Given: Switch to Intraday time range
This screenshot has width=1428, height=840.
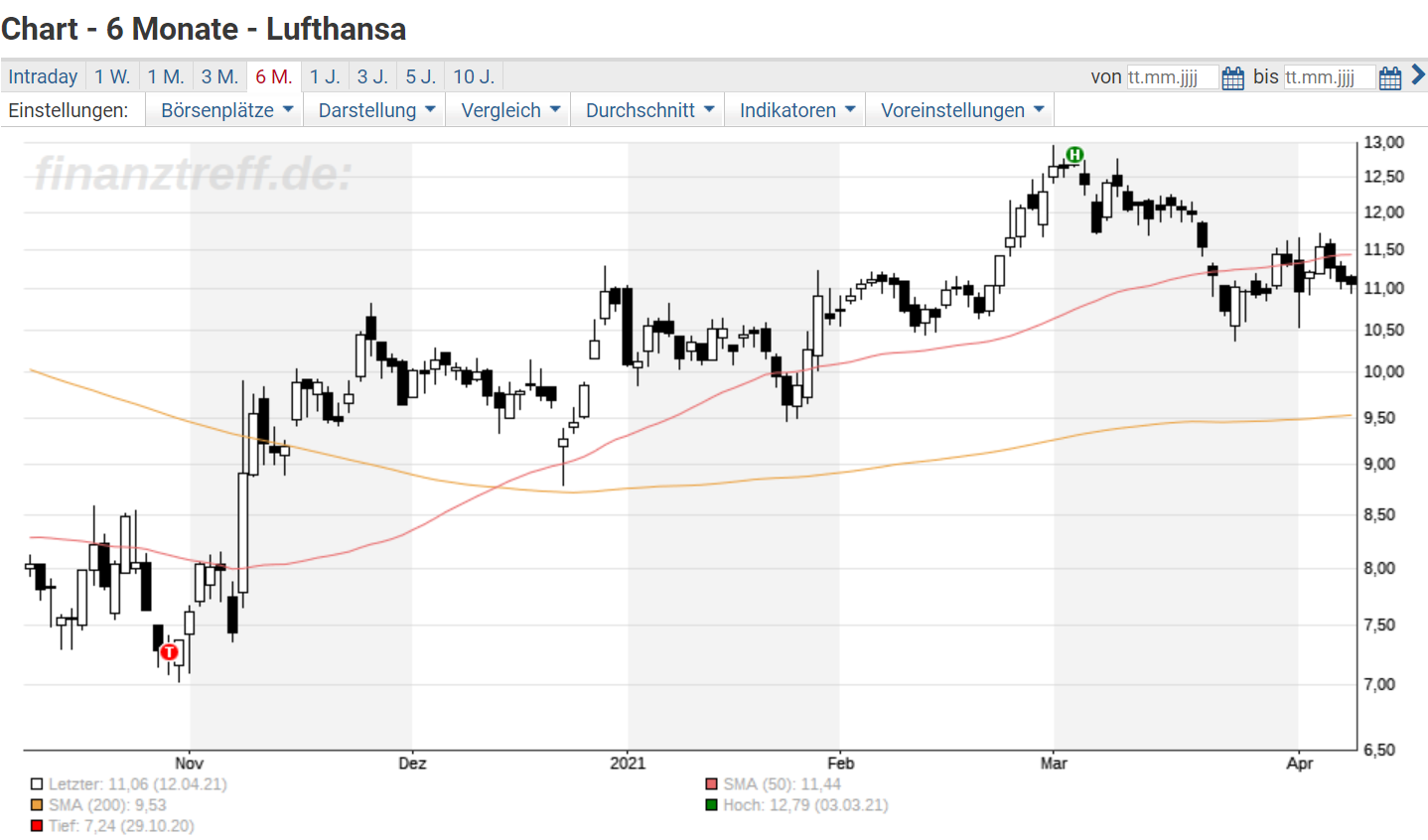Looking at the screenshot, I should pyautogui.click(x=43, y=76).
